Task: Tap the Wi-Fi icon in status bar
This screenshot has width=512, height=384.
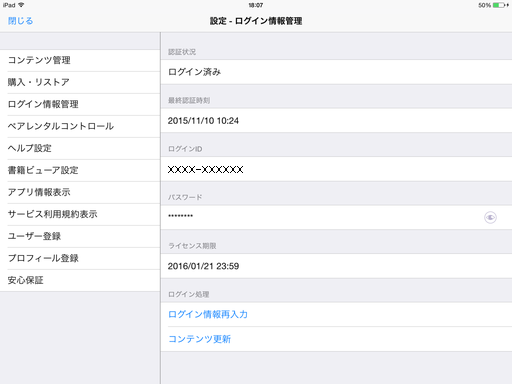Action: point(21,5)
